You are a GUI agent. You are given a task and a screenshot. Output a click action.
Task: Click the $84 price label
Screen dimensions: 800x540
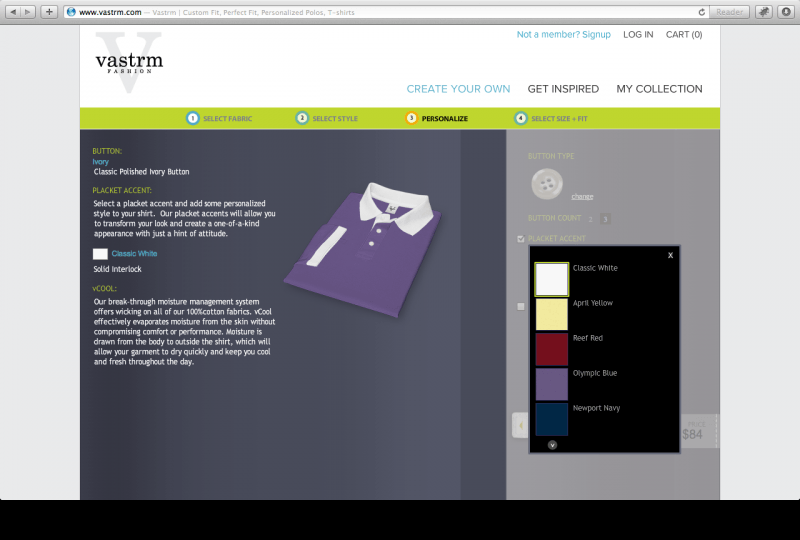[692, 434]
